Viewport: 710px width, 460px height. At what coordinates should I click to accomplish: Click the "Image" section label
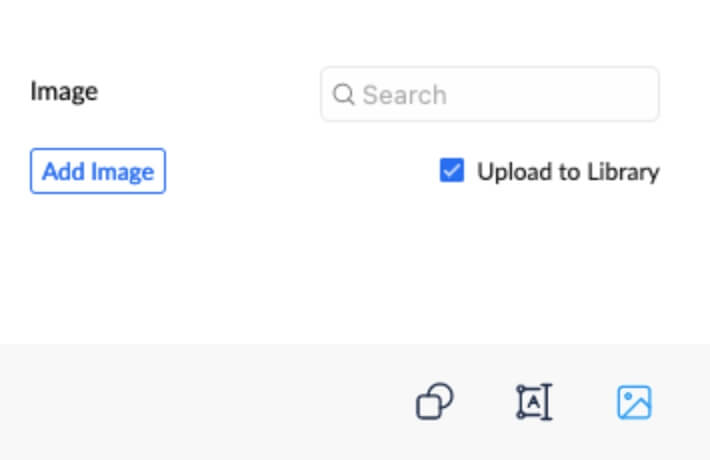[64, 92]
